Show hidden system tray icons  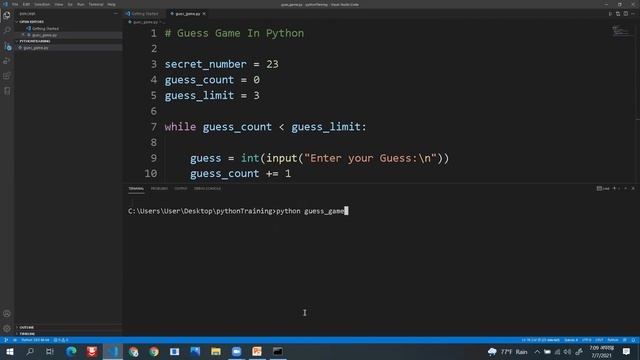click(x=537, y=351)
